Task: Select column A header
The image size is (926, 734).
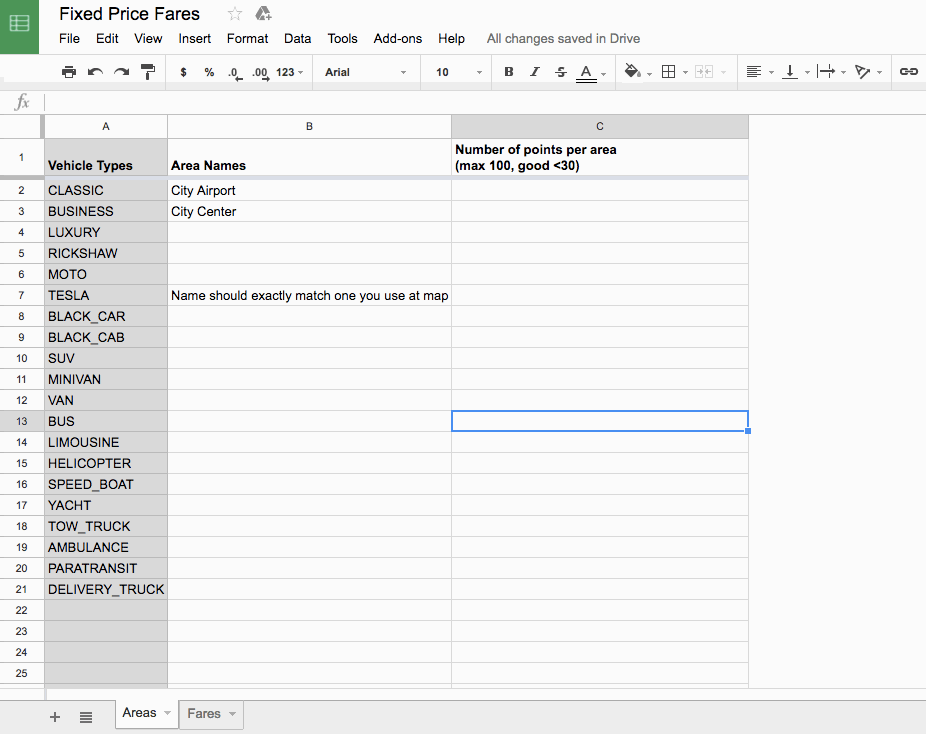Action: tap(106, 126)
